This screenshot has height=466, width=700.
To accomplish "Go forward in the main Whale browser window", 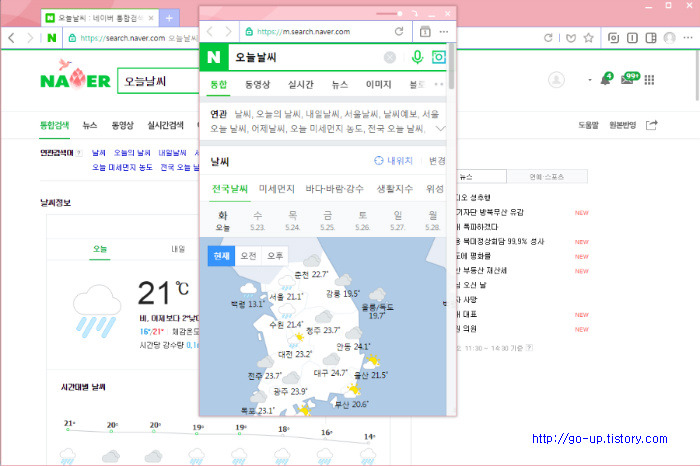I will [x=30, y=38].
